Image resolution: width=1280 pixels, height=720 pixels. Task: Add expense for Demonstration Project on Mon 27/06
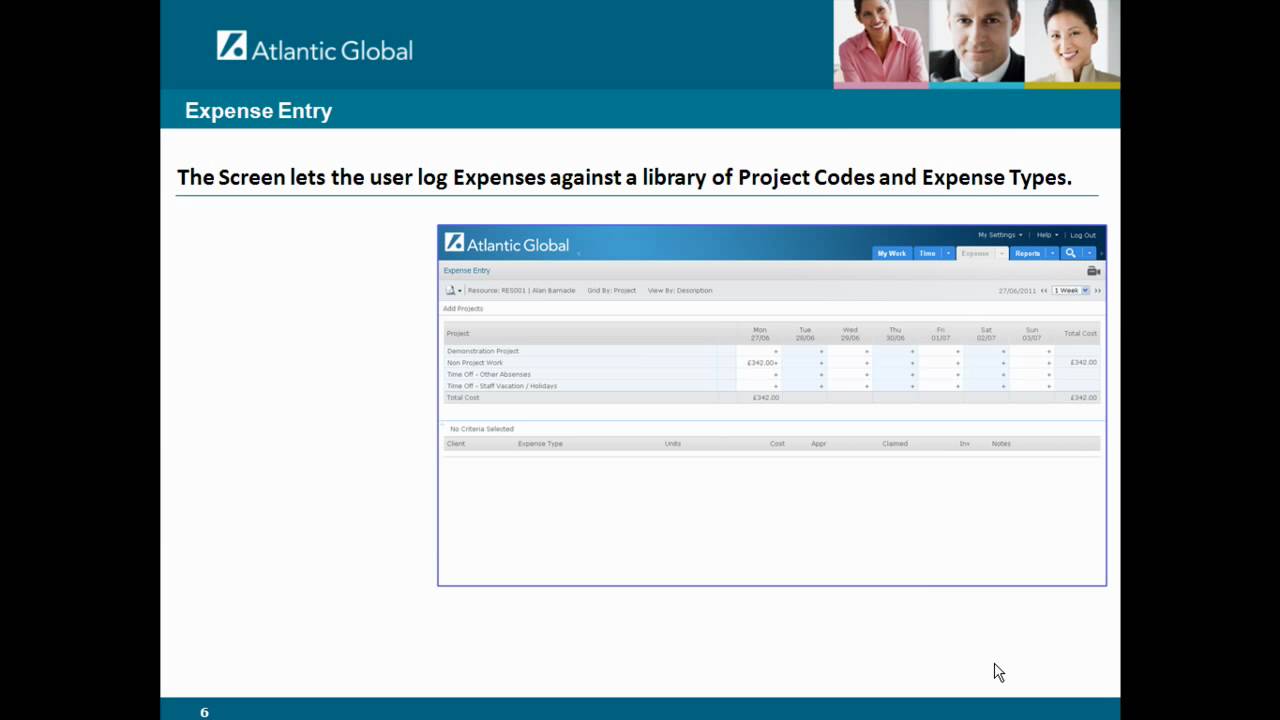point(775,352)
